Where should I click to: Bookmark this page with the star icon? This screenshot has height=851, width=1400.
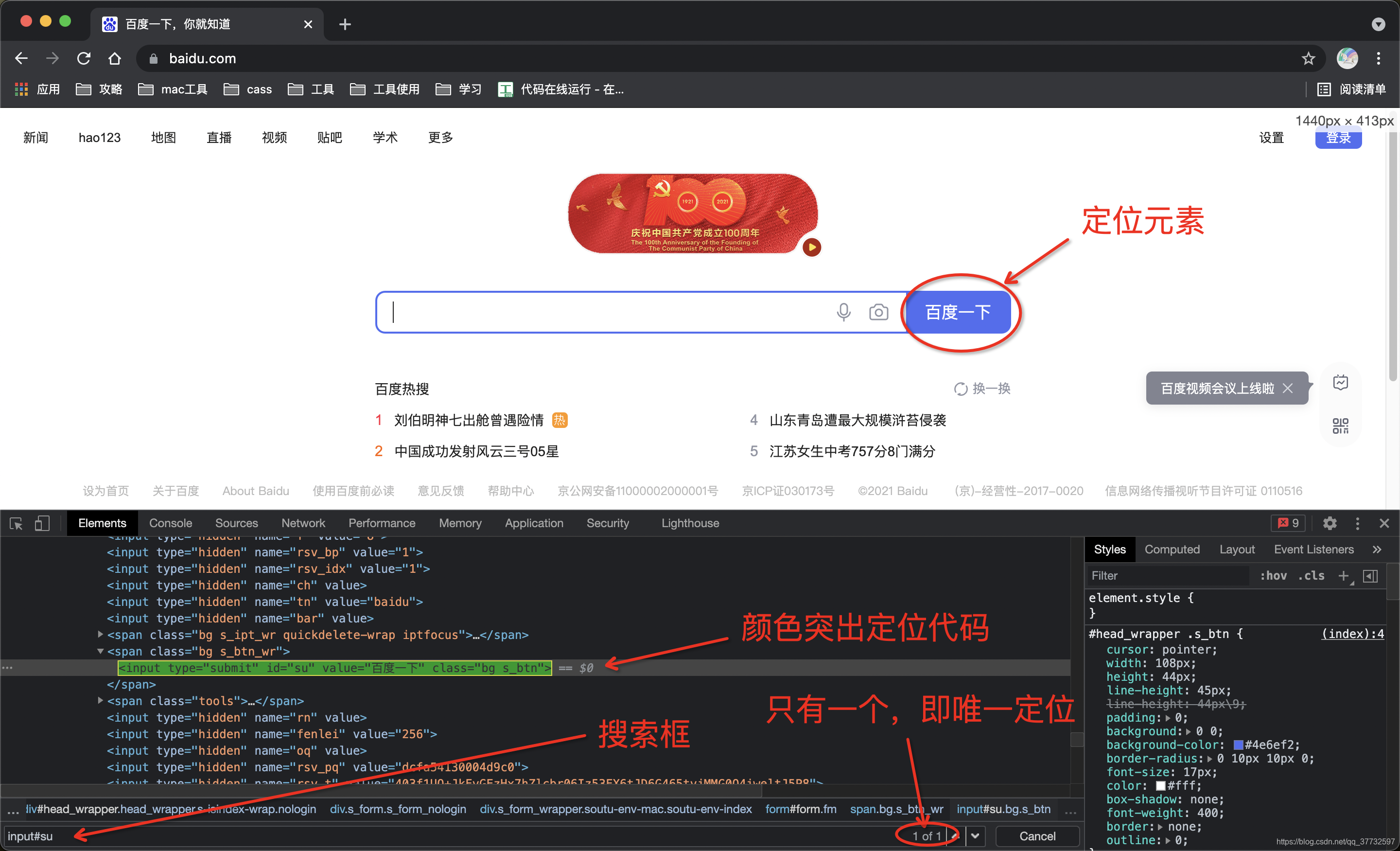coord(1309,58)
